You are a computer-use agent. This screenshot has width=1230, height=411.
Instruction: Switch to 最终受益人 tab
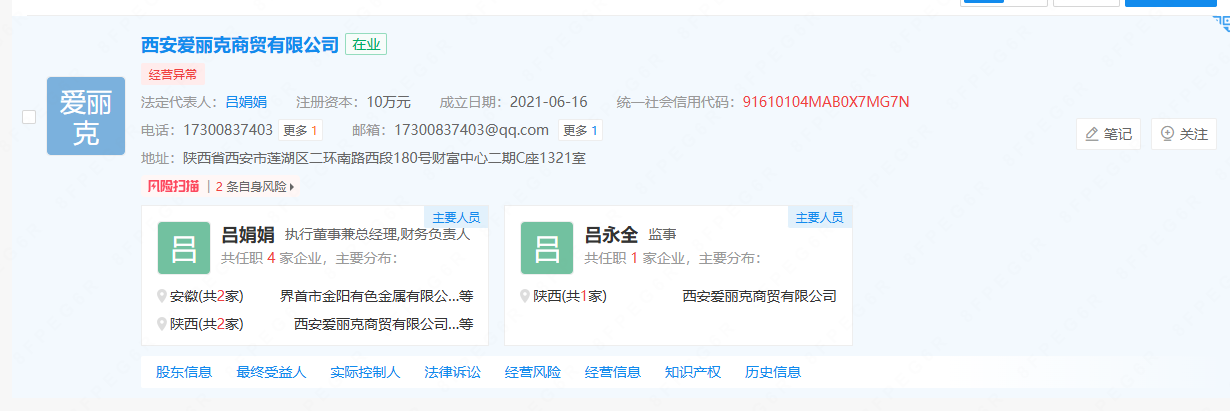pyautogui.click(x=271, y=372)
